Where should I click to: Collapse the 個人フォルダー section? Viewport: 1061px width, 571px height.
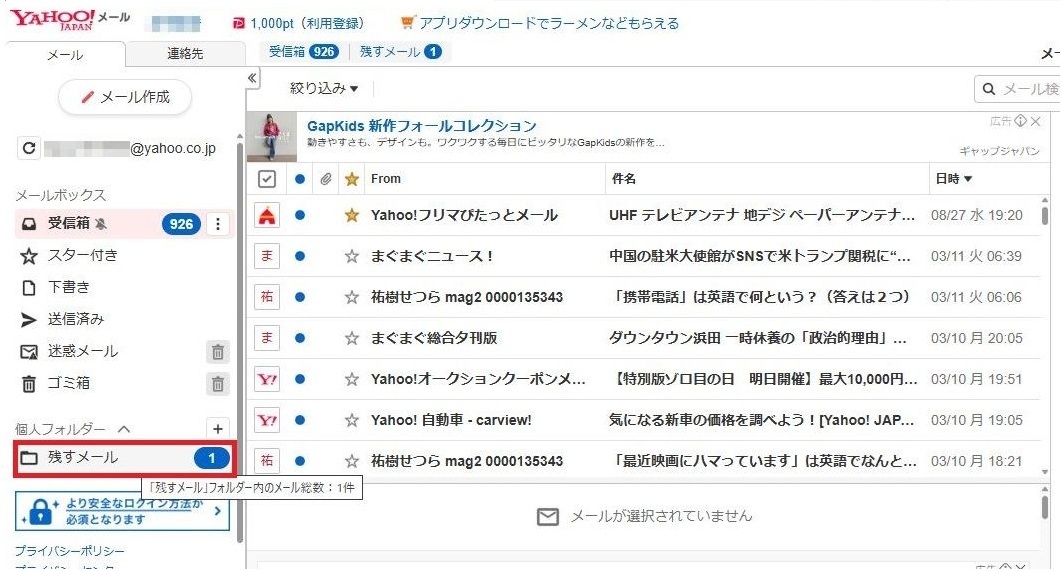124,429
